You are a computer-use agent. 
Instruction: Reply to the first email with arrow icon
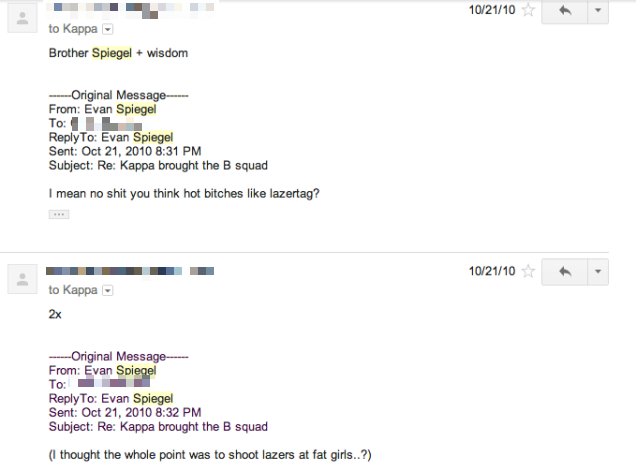click(x=565, y=11)
